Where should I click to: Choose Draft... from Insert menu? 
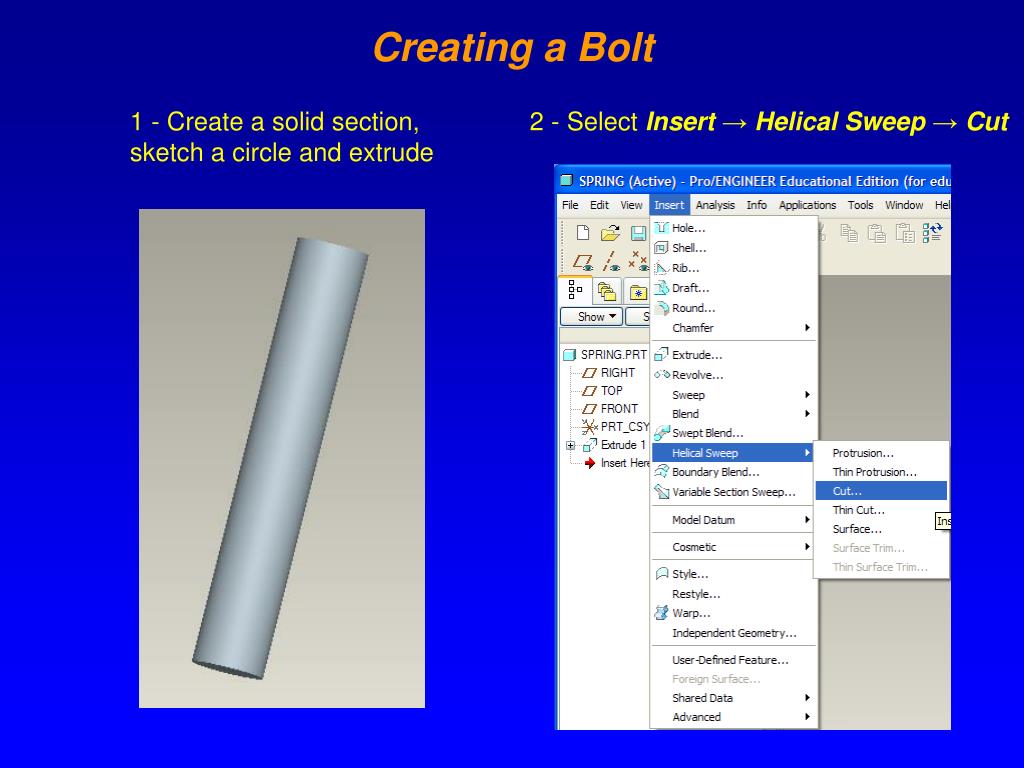coord(735,288)
